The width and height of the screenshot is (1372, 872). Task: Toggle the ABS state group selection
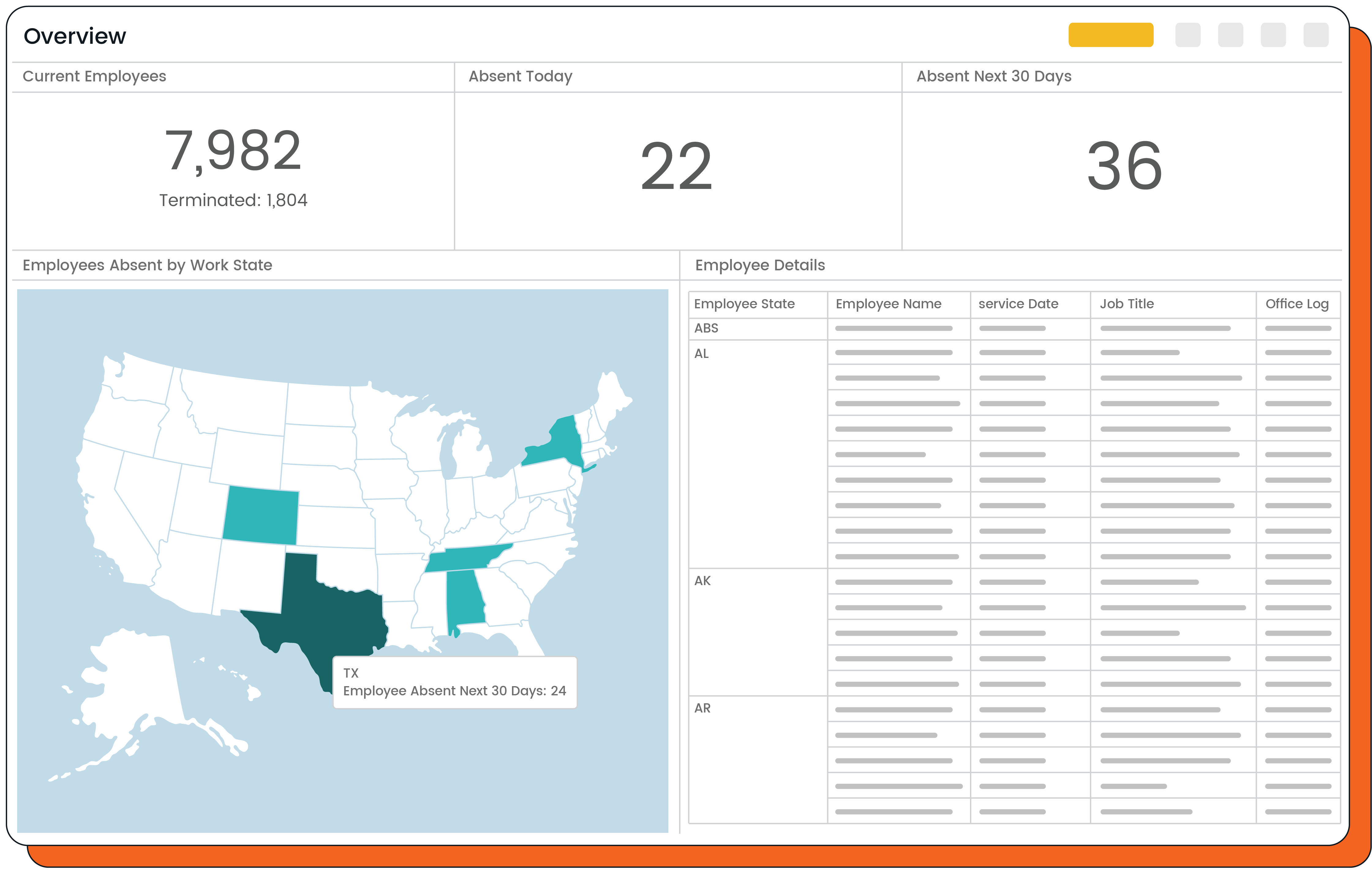click(x=706, y=328)
